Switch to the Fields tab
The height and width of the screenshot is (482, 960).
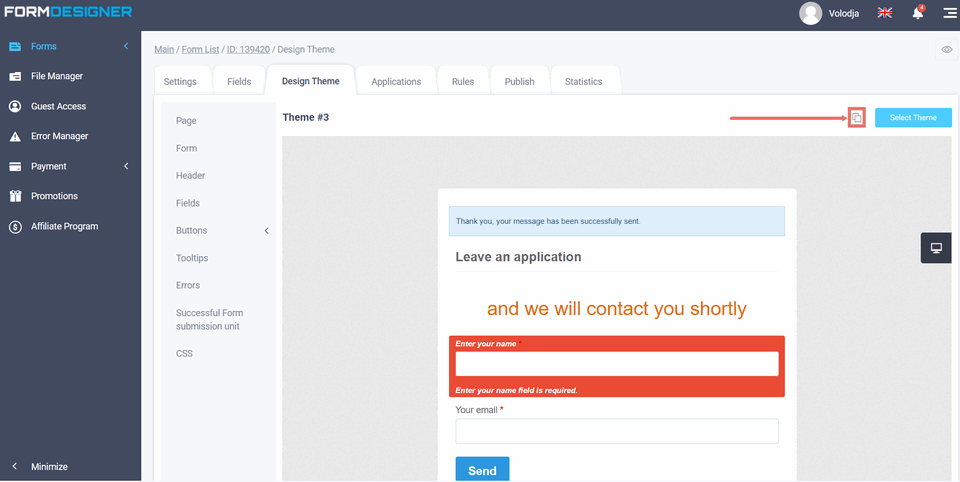pyautogui.click(x=239, y=81)
